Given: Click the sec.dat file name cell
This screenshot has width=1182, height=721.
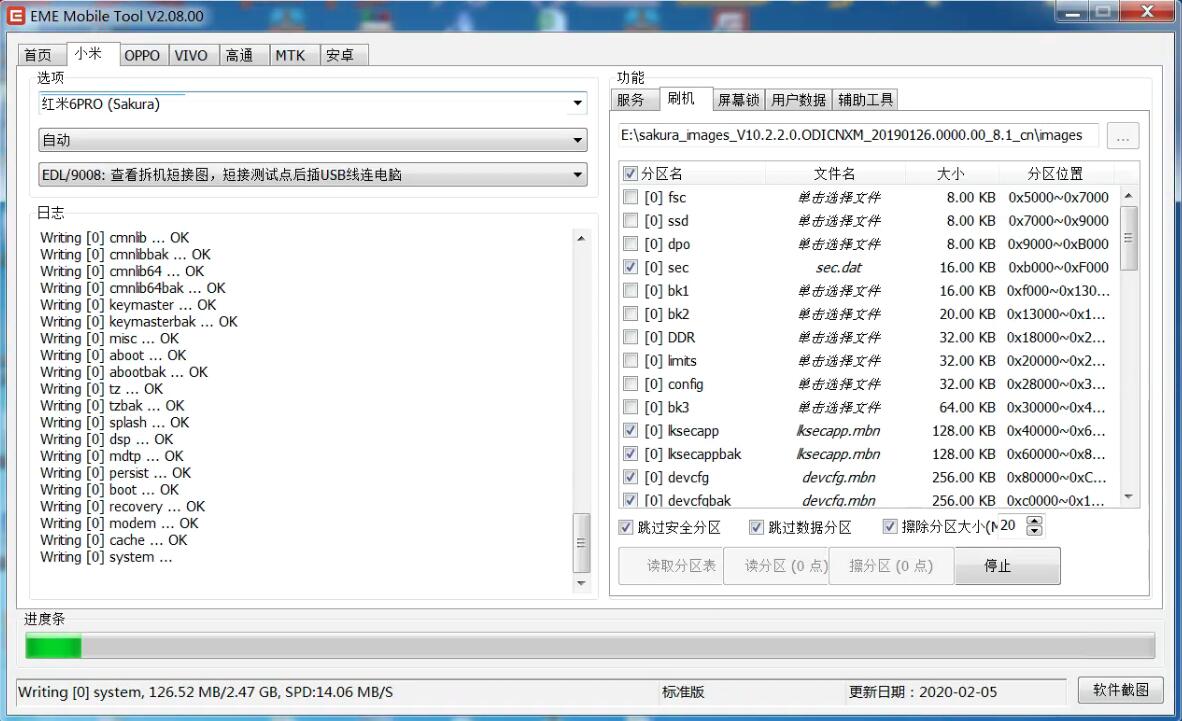Looking at the screenshot, I should tap(838, 267).
